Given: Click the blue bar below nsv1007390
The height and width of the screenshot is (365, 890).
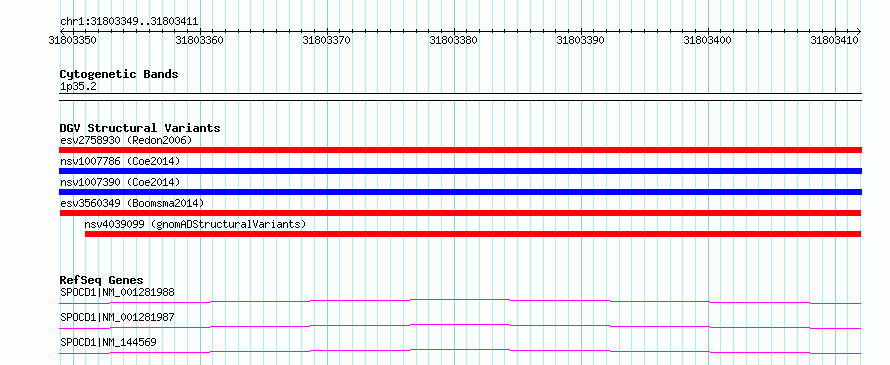Looking at the screenshot, I should 460,192.
